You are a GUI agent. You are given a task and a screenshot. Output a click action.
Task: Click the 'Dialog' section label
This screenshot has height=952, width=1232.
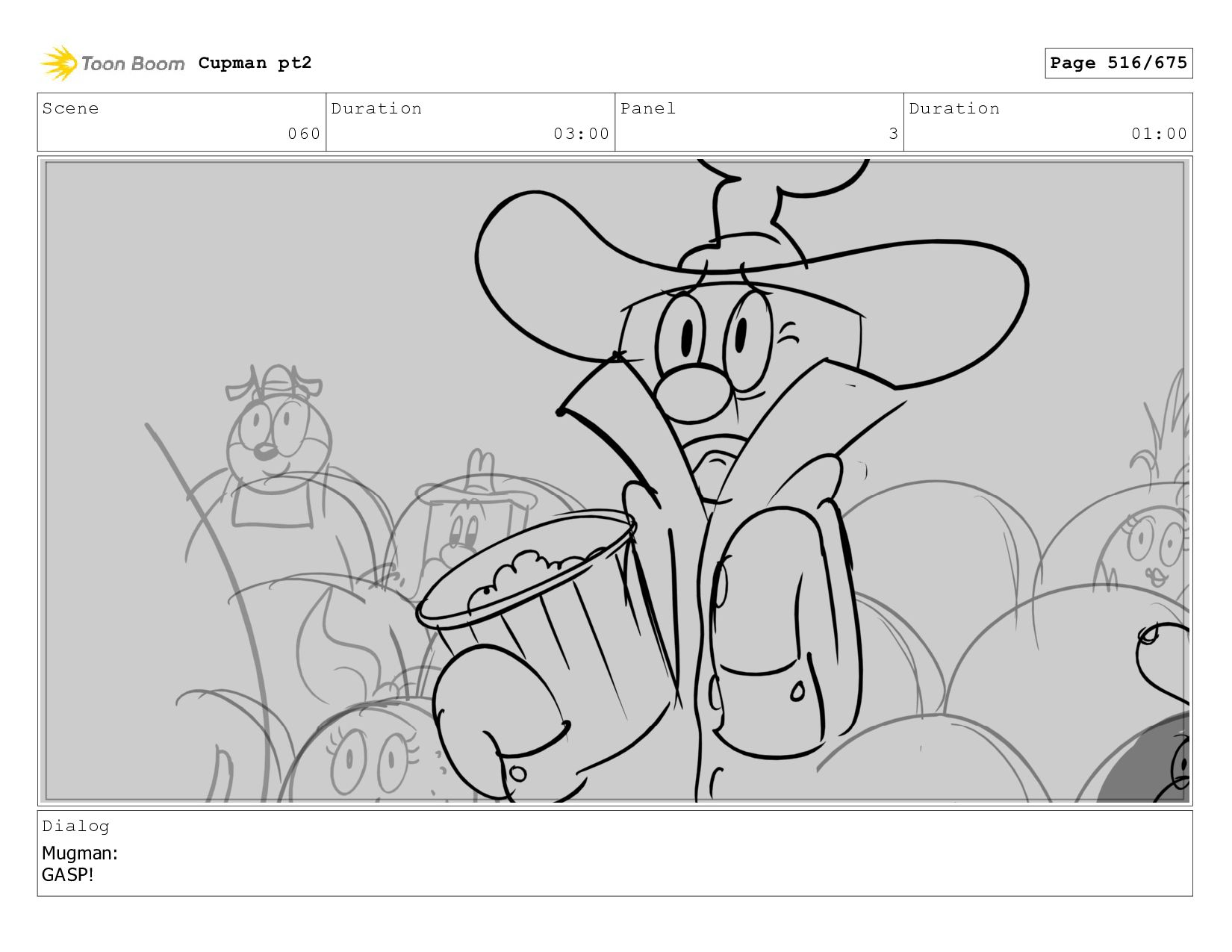[x=75, y=826]
